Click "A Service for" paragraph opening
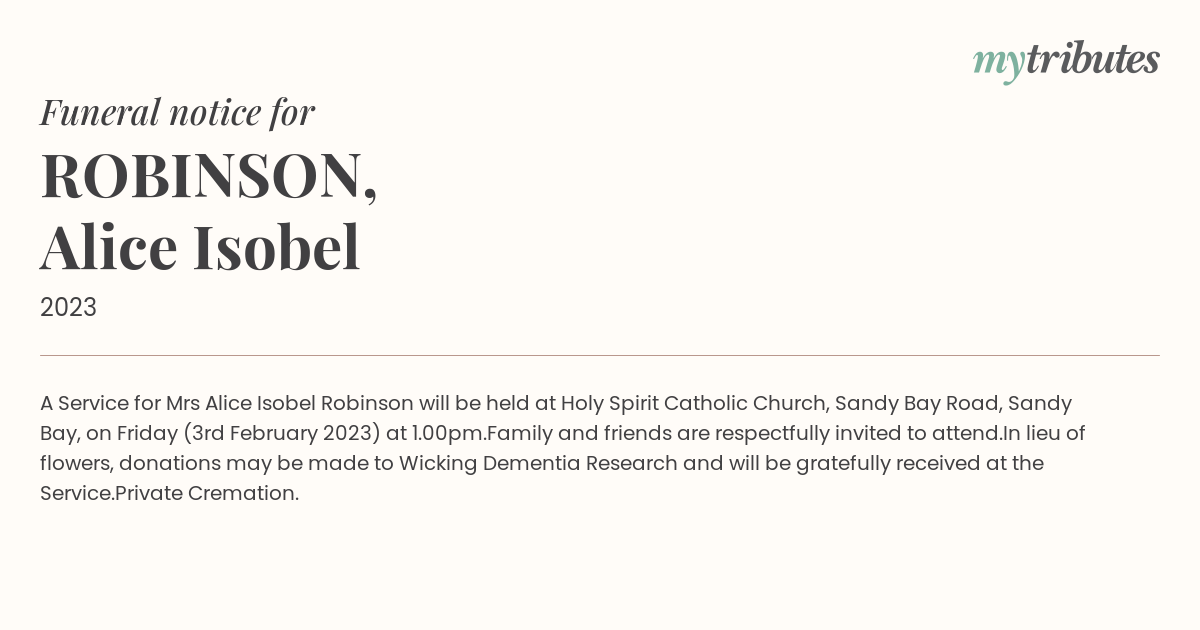This screenshot has width=1200, height=630. [x=100, y=403]
